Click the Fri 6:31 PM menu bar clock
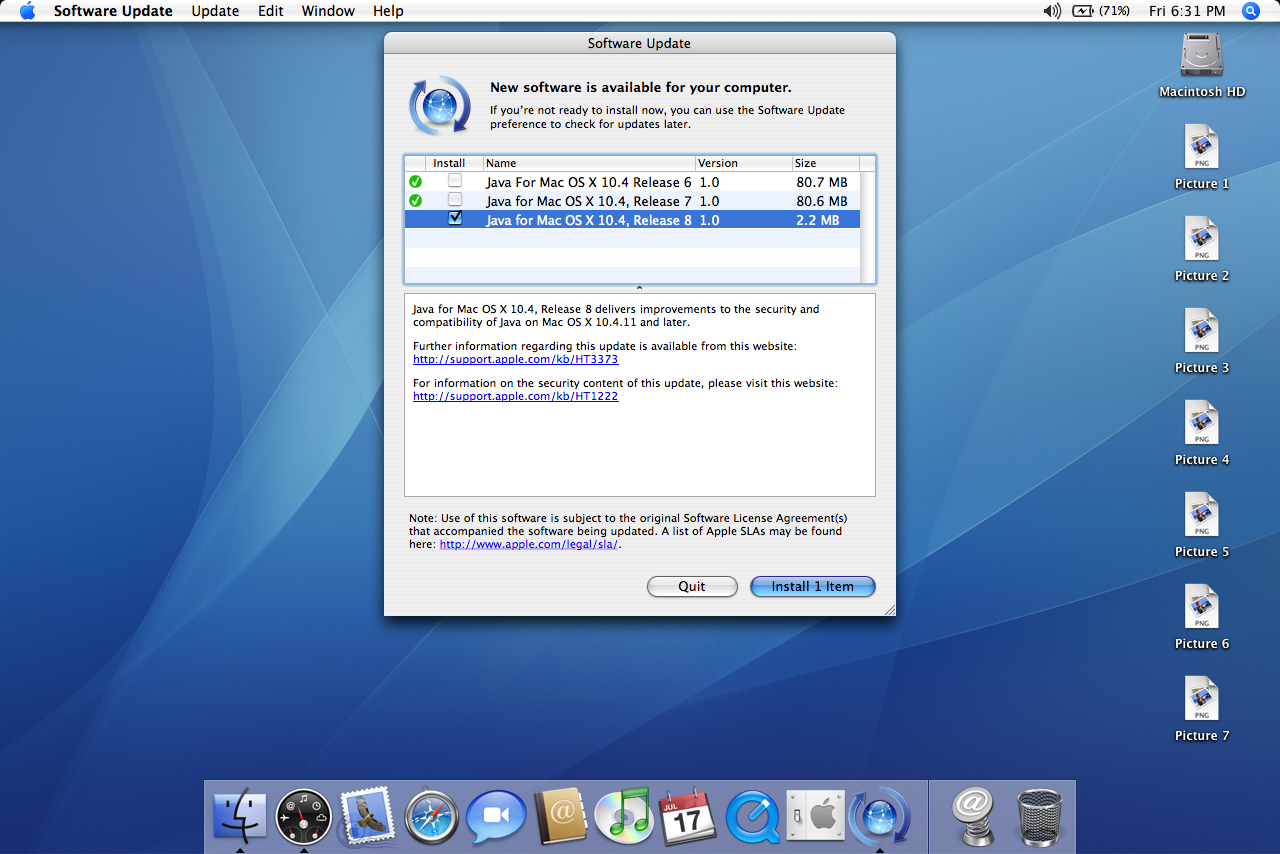 [1187, 11]
